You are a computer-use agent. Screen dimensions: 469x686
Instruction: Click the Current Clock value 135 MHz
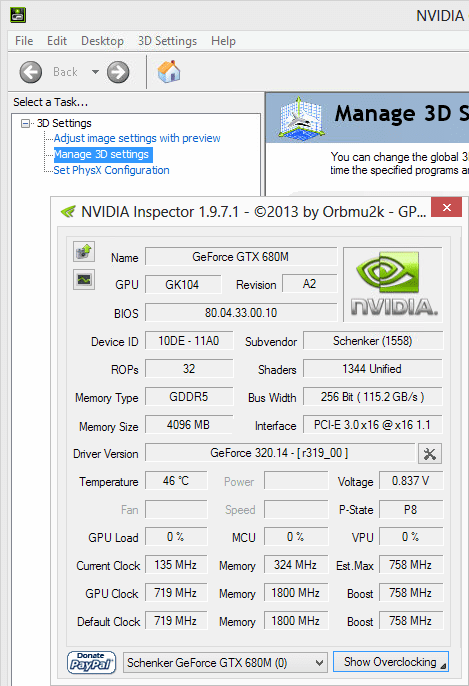point(176,565)
